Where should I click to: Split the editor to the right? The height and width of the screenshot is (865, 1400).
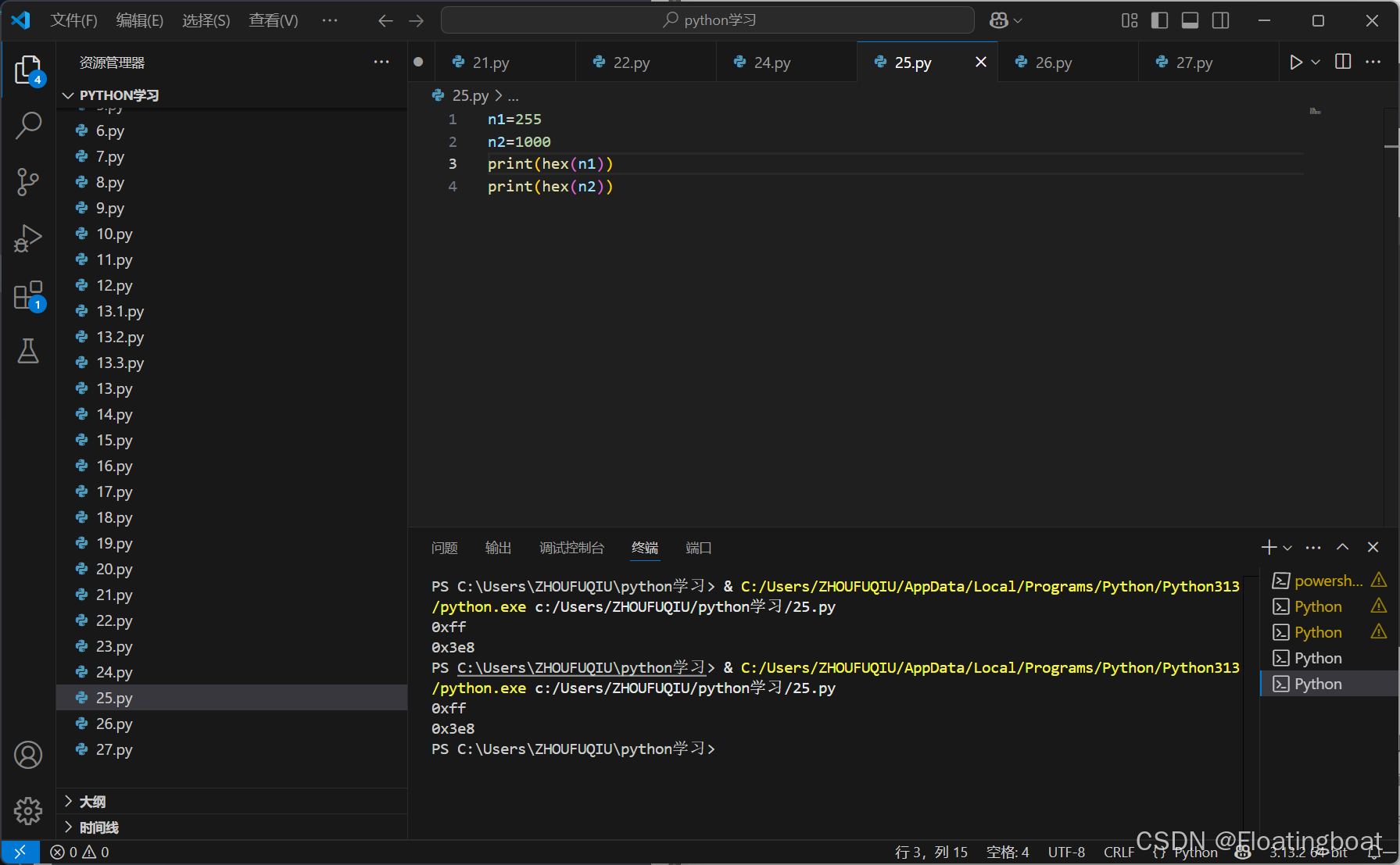coord(1343,63)
